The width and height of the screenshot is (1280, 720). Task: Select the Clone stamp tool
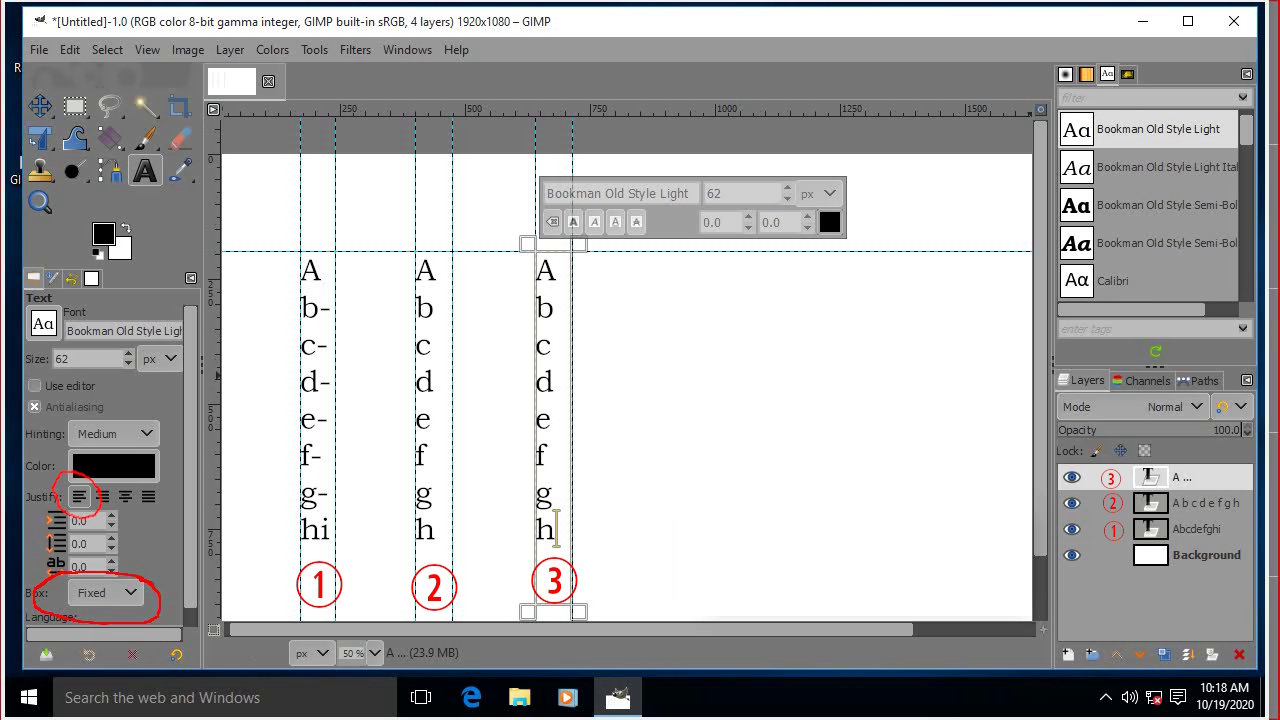coord(40,171)
